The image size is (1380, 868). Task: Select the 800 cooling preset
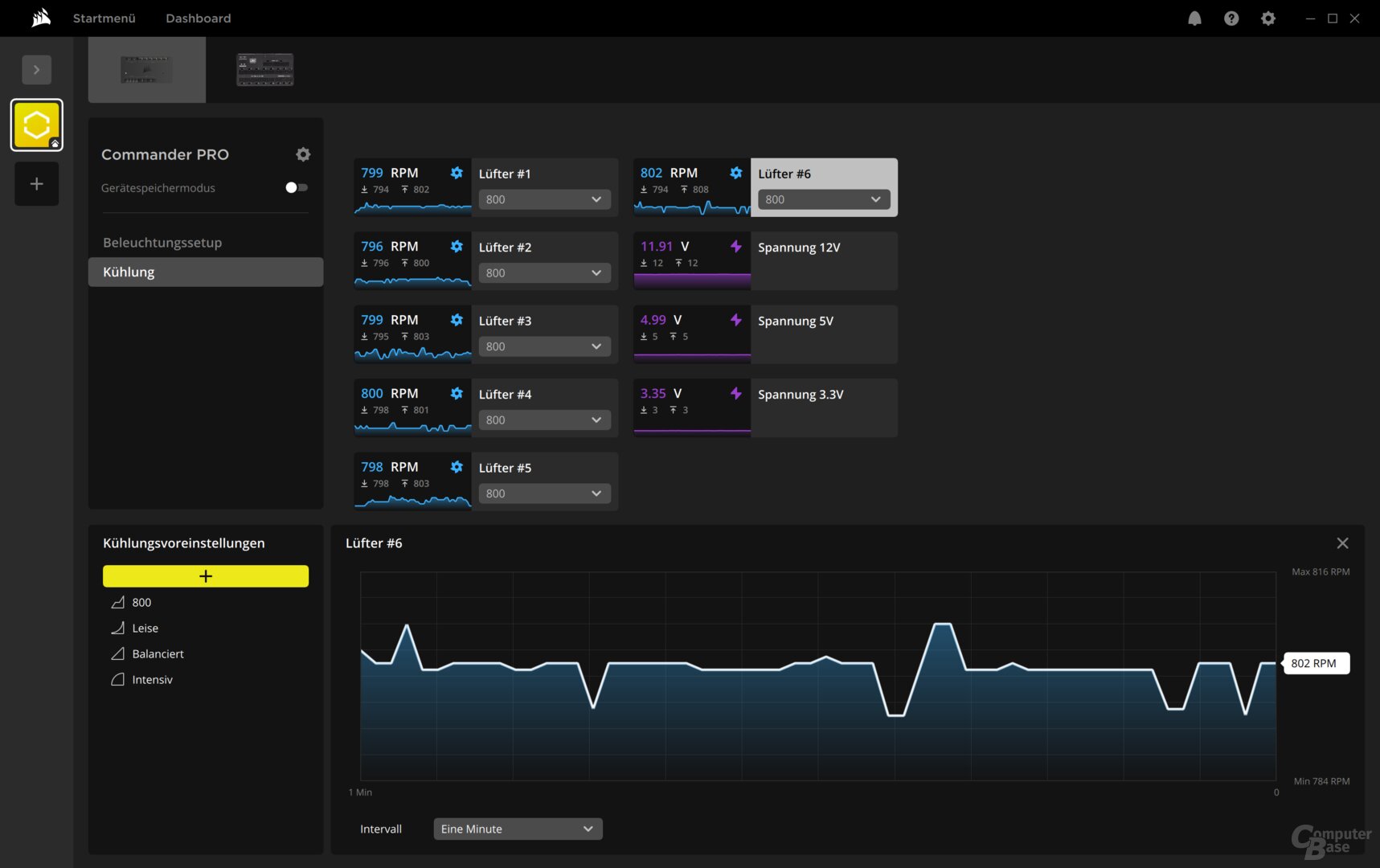click(x=141, y=602)
